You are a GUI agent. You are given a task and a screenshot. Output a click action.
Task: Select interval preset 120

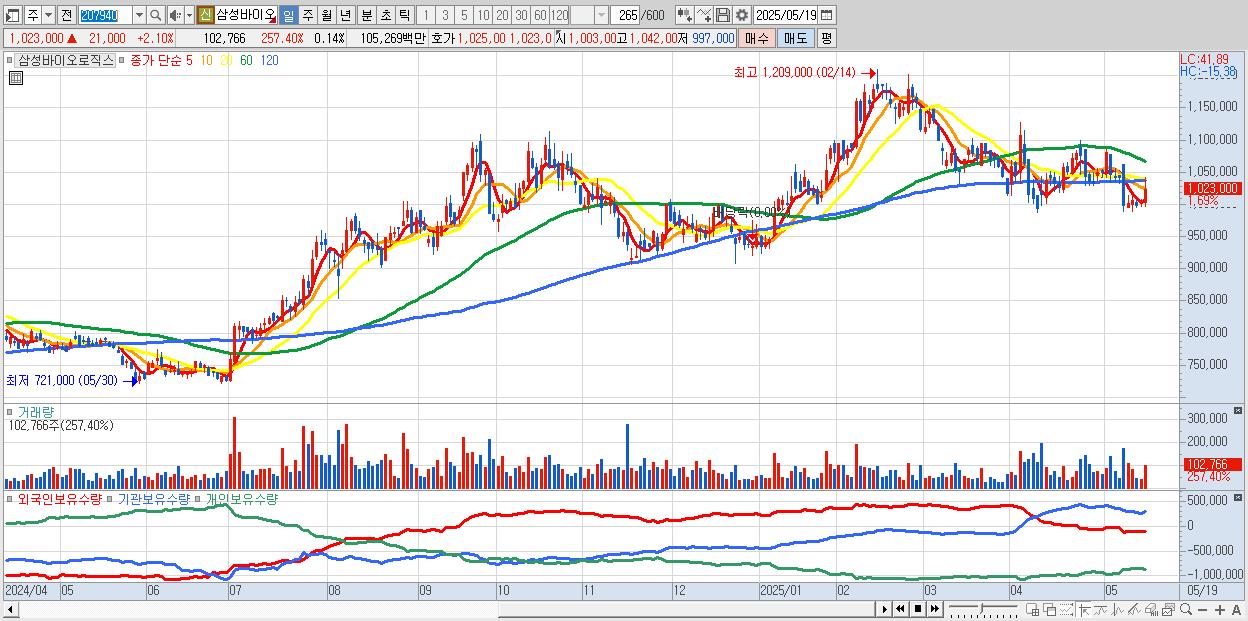point(559,15)
